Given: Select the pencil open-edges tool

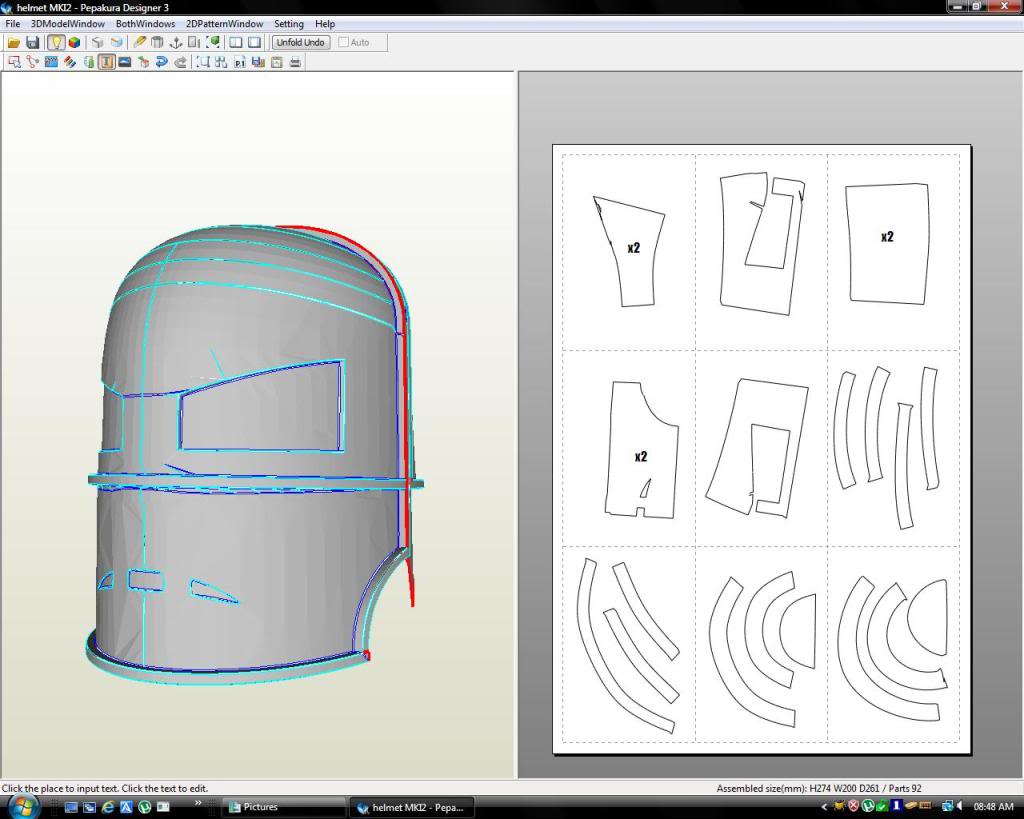Looking at the screenshot, I should point(139,42).
